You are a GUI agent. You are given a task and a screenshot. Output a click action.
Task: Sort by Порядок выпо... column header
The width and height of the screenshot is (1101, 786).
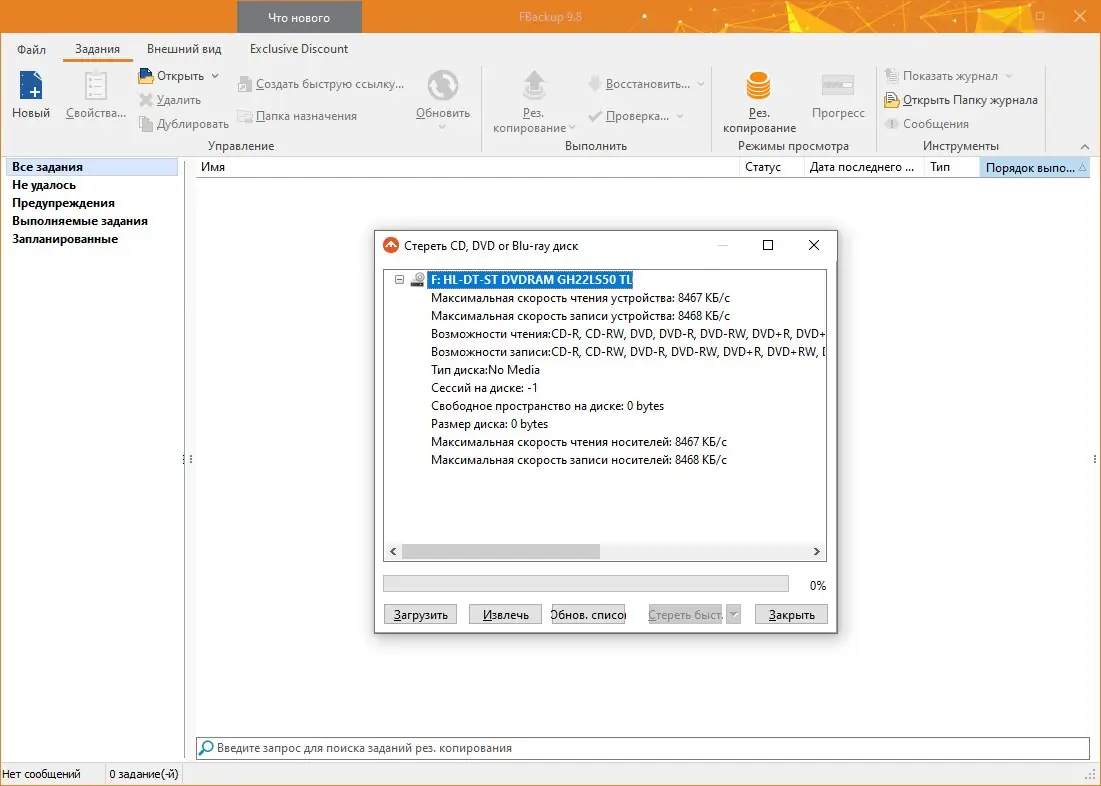(x=1035, y=167)
